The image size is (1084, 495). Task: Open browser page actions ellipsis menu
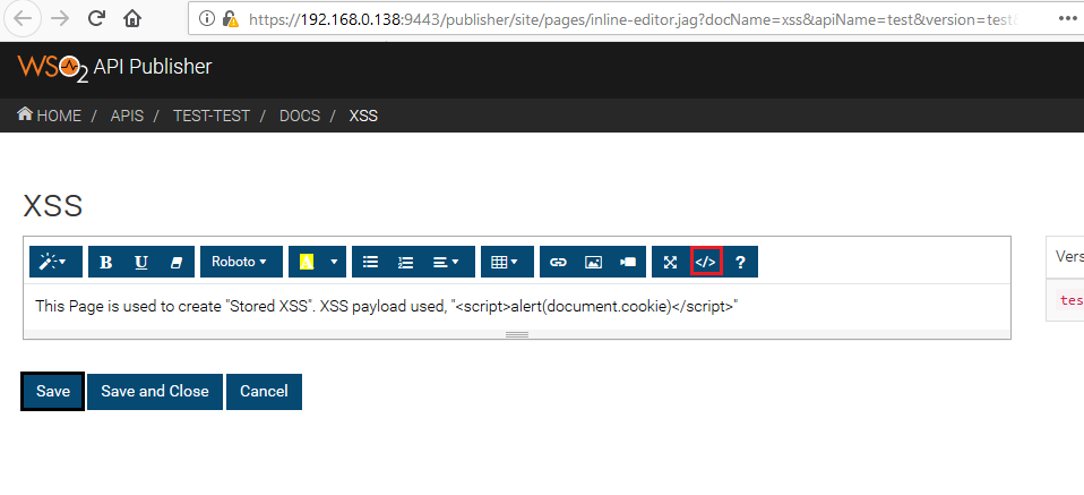click(x=1067, y=19)
